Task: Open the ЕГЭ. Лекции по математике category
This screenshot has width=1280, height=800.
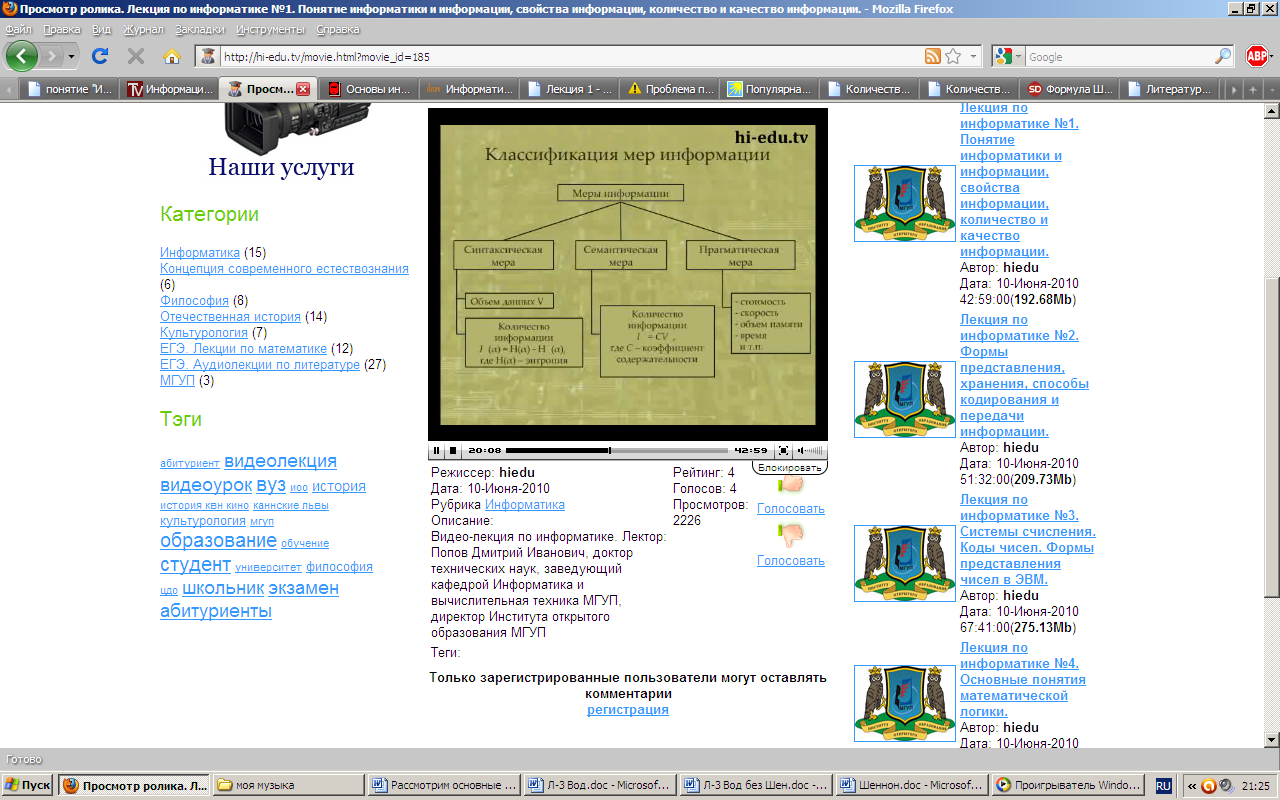Action: click(x=243, y=348)
